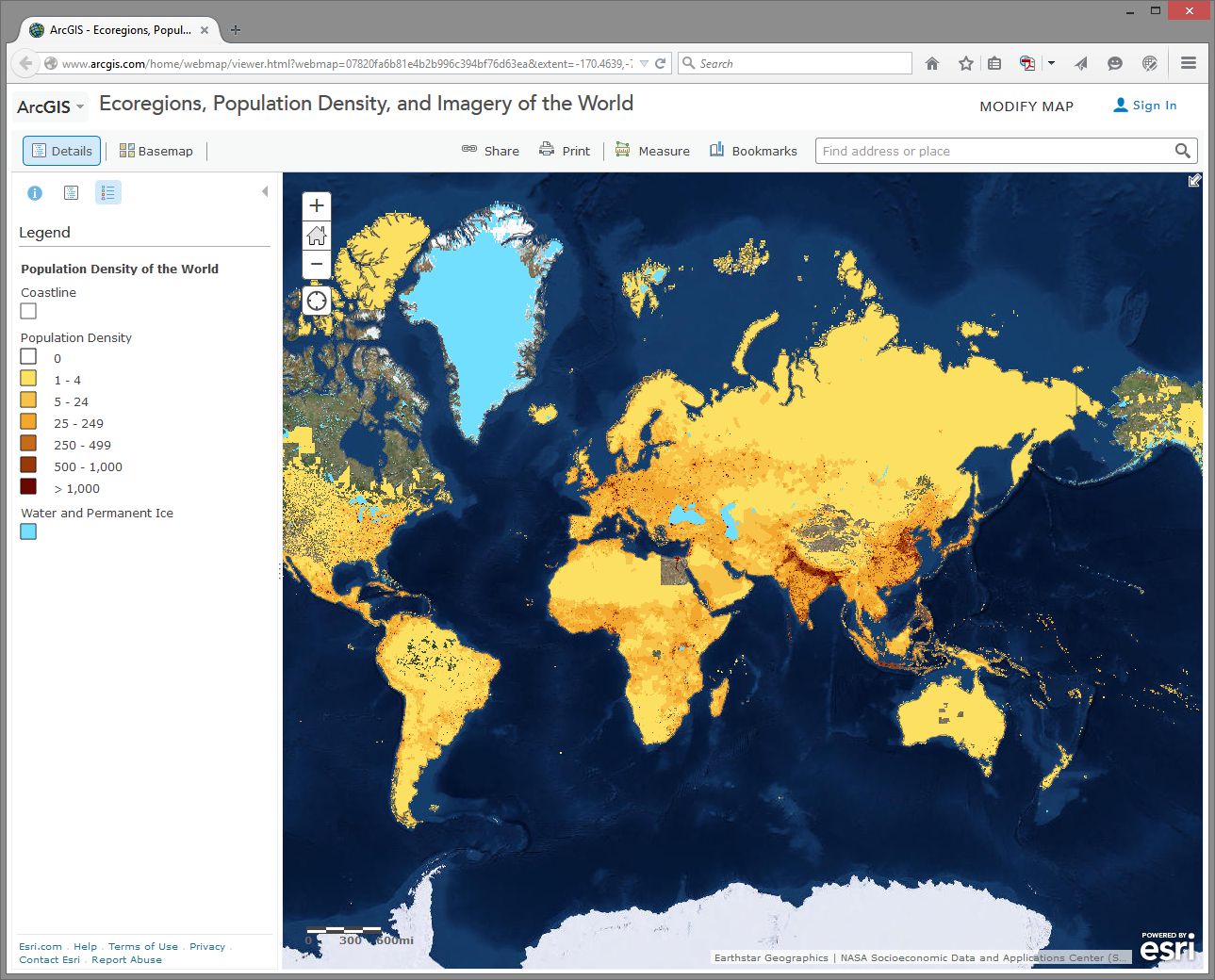This screenshot has height=980, width=1215.
Task: Click MODIFY MAP
Action: click(x=1026, y=106)
